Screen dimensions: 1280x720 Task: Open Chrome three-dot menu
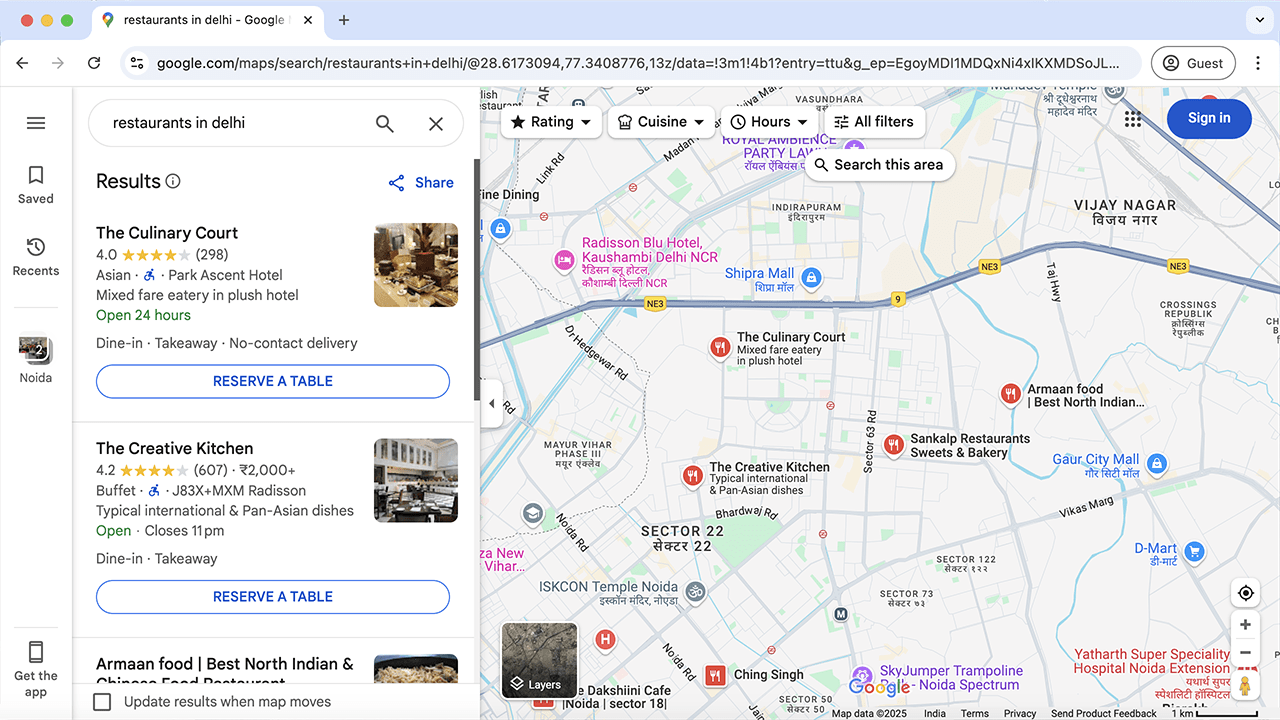(1258, 63)
